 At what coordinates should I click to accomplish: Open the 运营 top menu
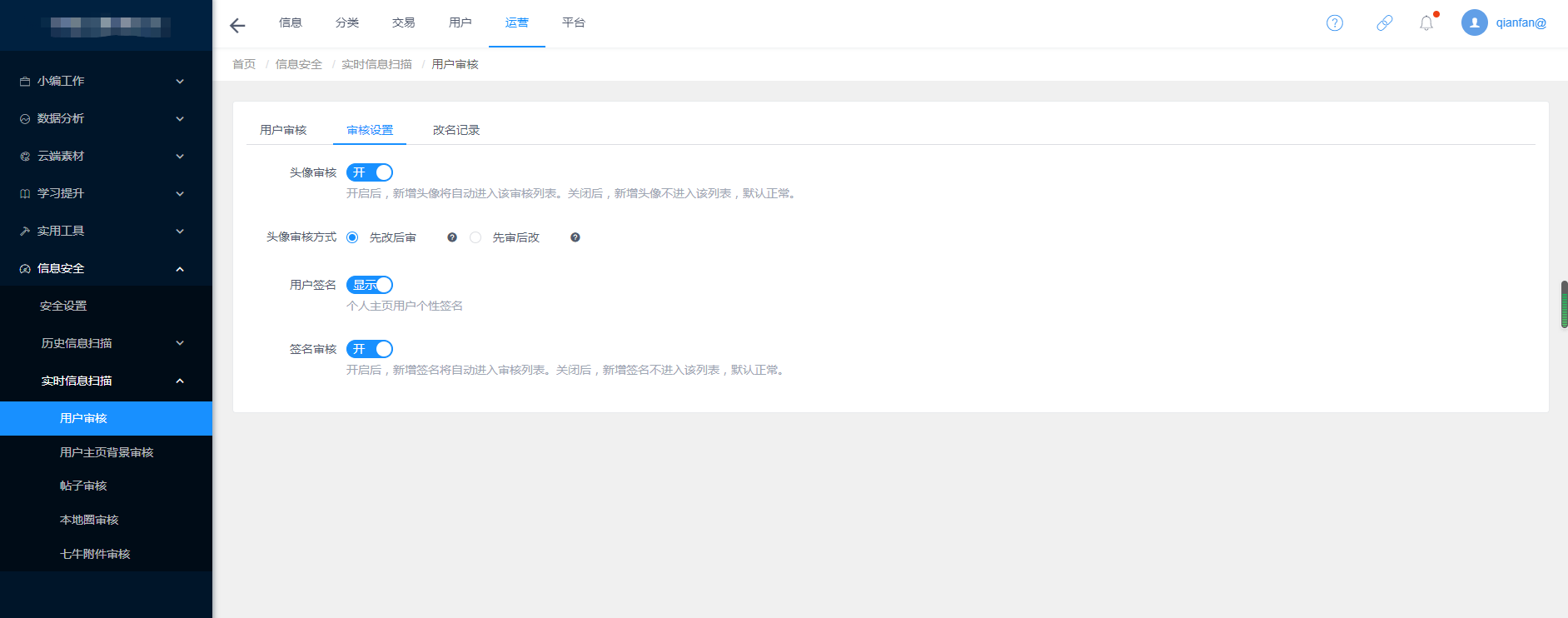click(517, 22)
